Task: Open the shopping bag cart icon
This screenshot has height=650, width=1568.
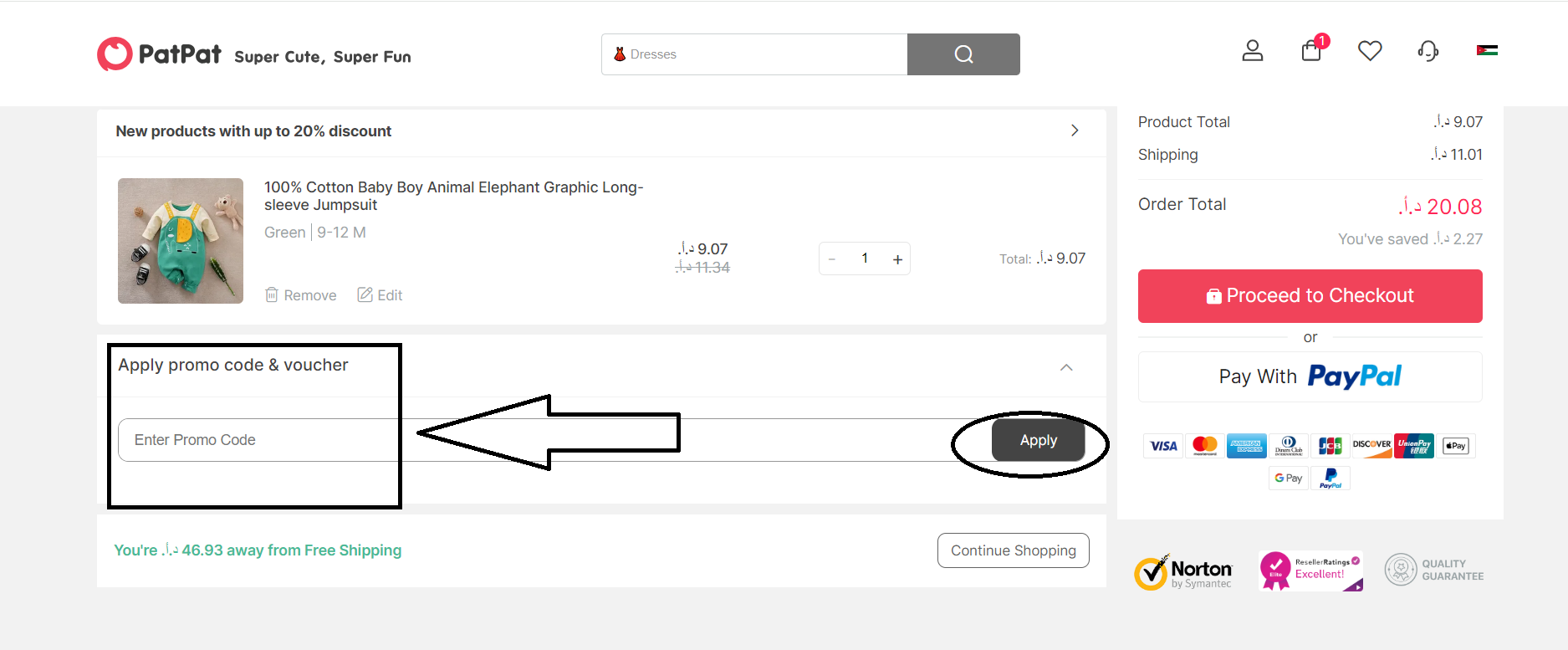Action: click(1311, 51)
